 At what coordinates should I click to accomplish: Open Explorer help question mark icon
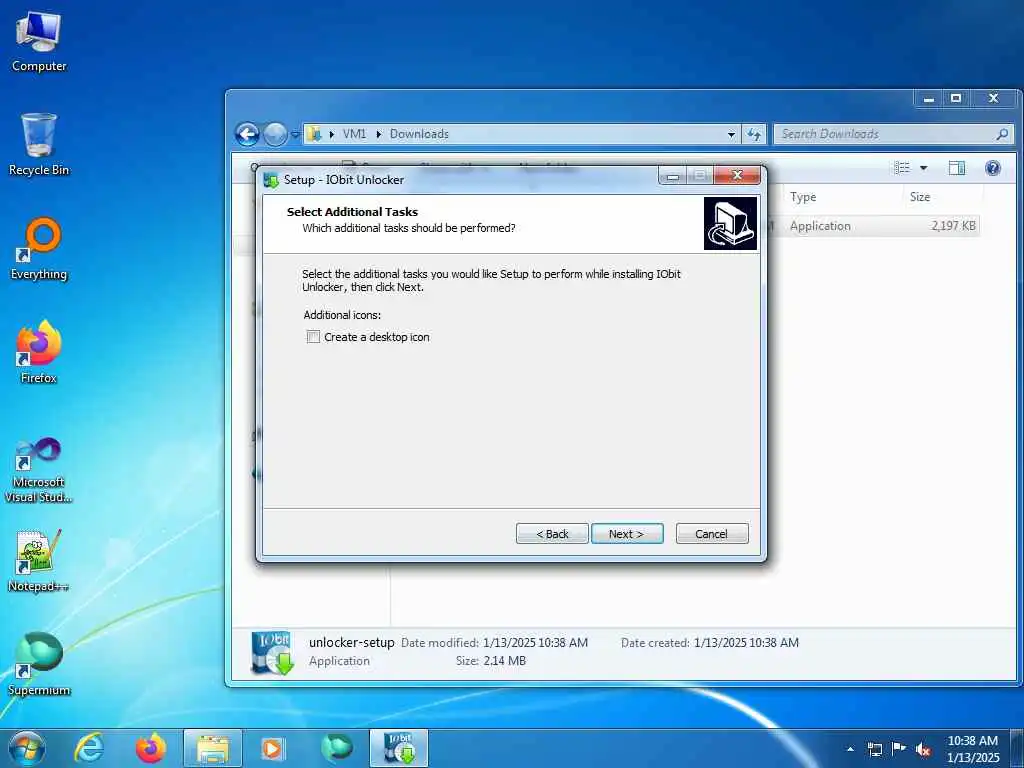(993, 168)
